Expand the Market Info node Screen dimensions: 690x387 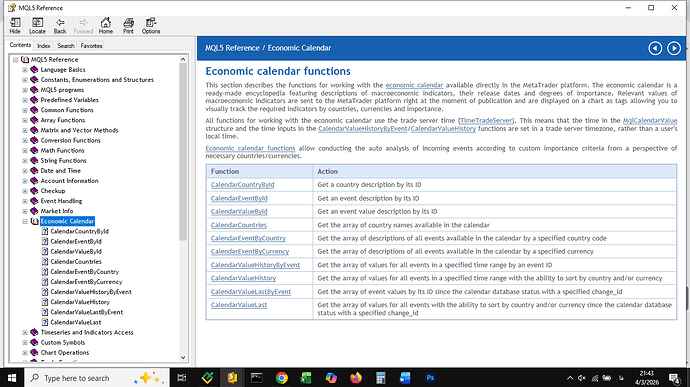click(x=25, y=211)
